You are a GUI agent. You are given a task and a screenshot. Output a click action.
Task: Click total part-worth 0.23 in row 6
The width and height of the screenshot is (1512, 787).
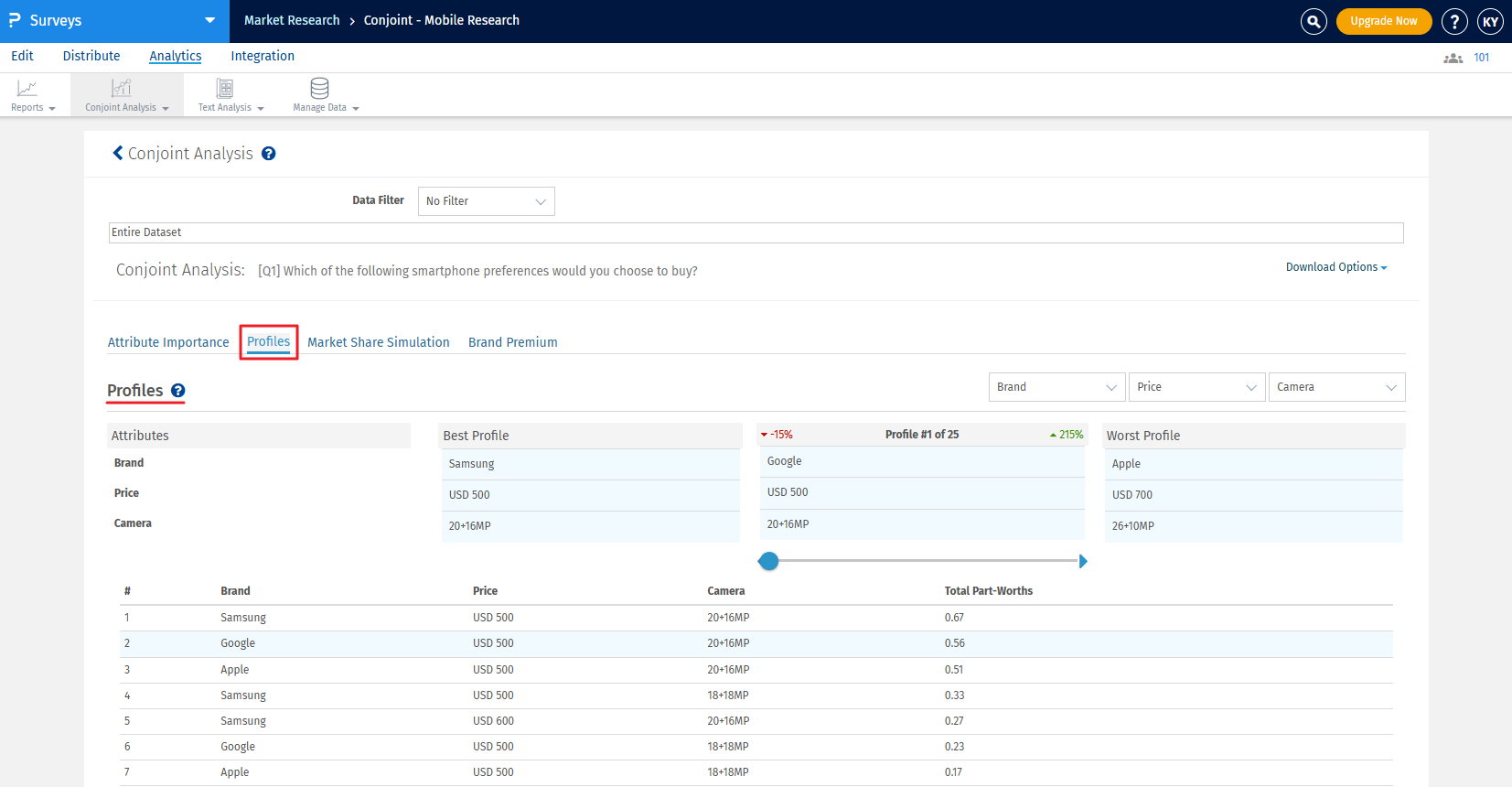955,747
